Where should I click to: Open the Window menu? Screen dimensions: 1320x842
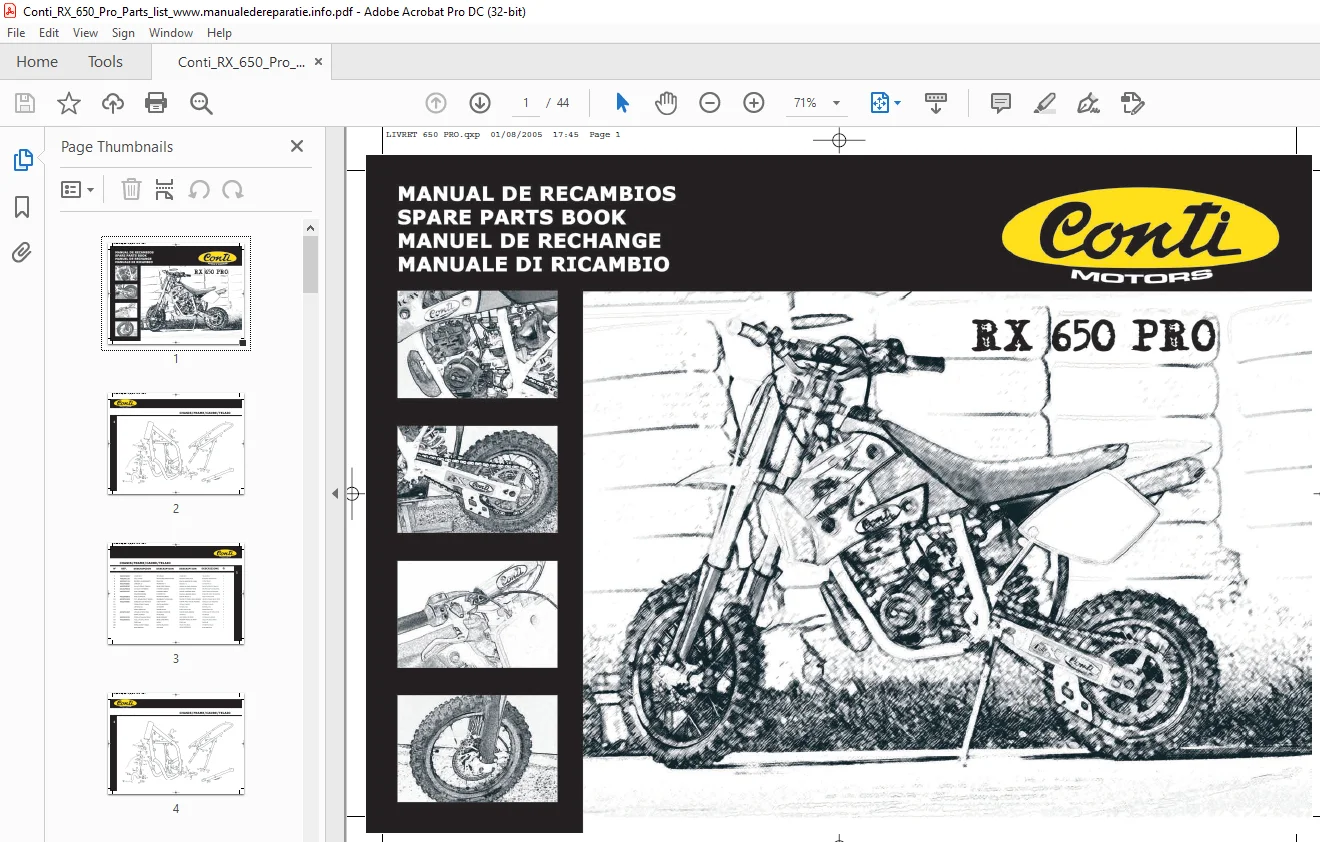(171, 33)
